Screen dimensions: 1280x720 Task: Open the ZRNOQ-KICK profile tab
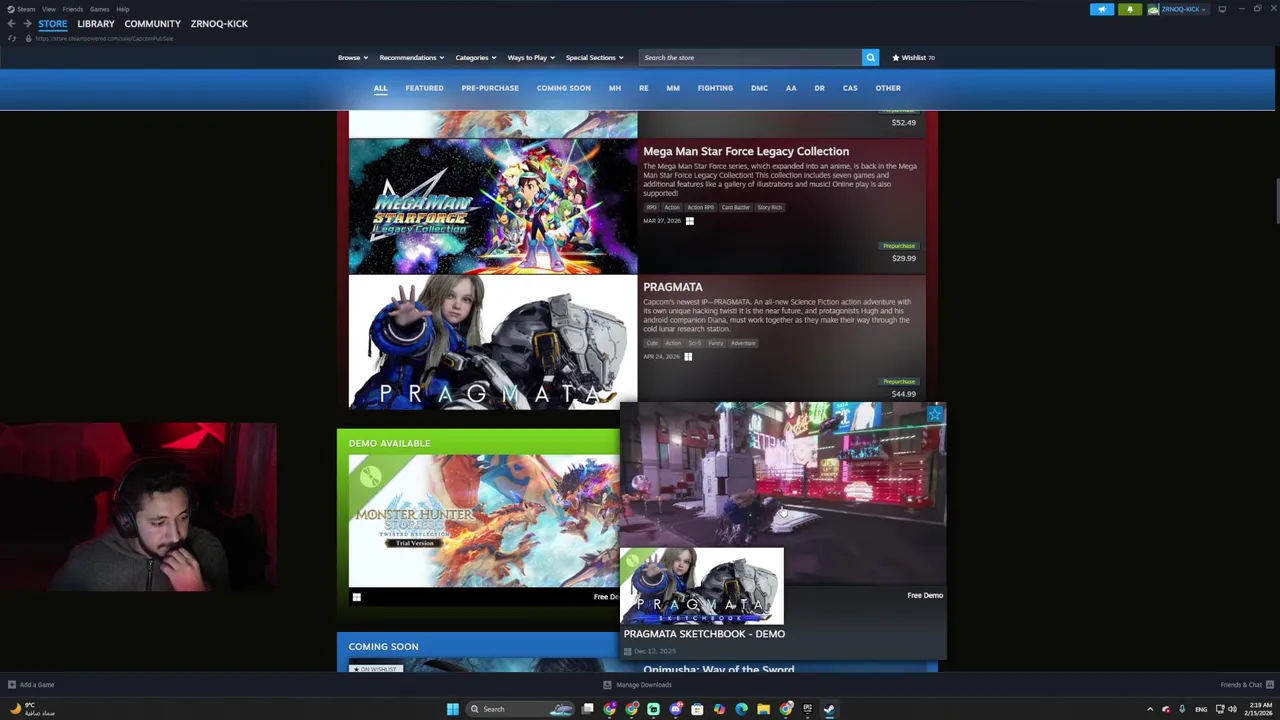coord(219,23)
